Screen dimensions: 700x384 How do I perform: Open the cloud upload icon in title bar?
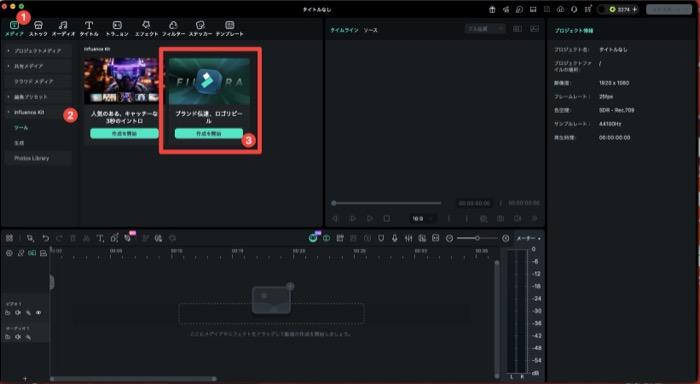tap(560, 9)
